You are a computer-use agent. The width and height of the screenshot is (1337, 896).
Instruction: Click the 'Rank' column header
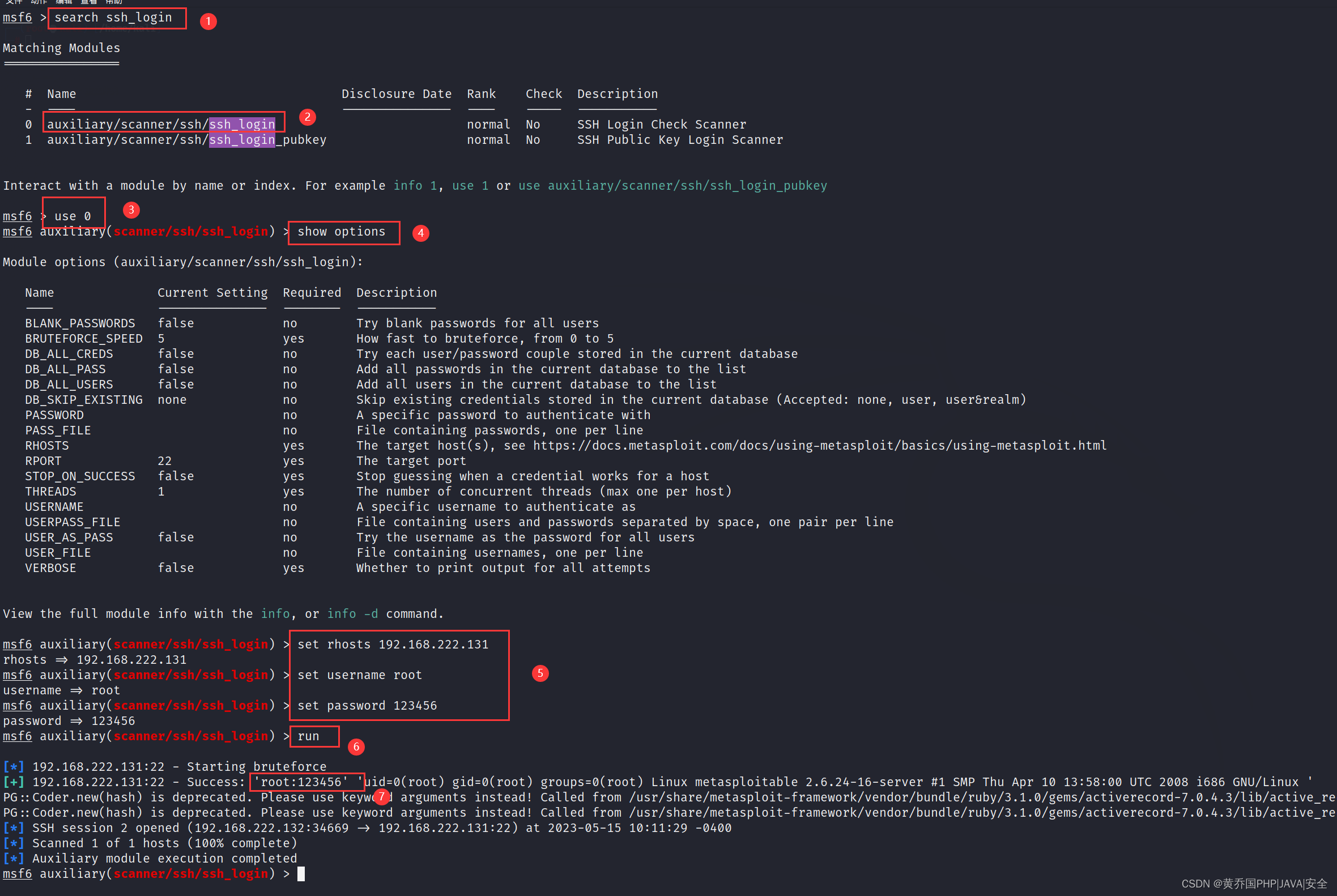pyautogui.click(x=482, y=93)
